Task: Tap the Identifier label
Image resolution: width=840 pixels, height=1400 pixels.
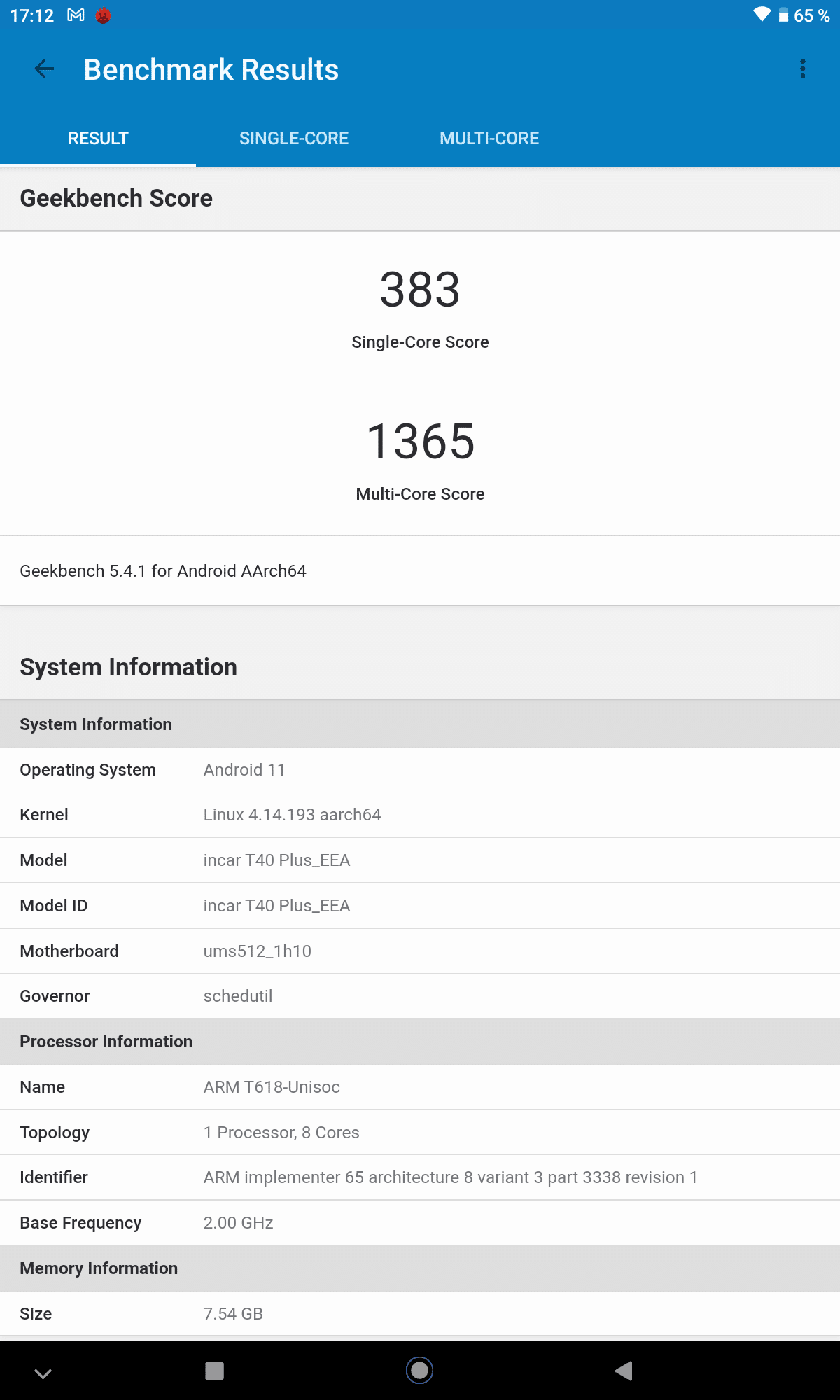Action: 54,1177
